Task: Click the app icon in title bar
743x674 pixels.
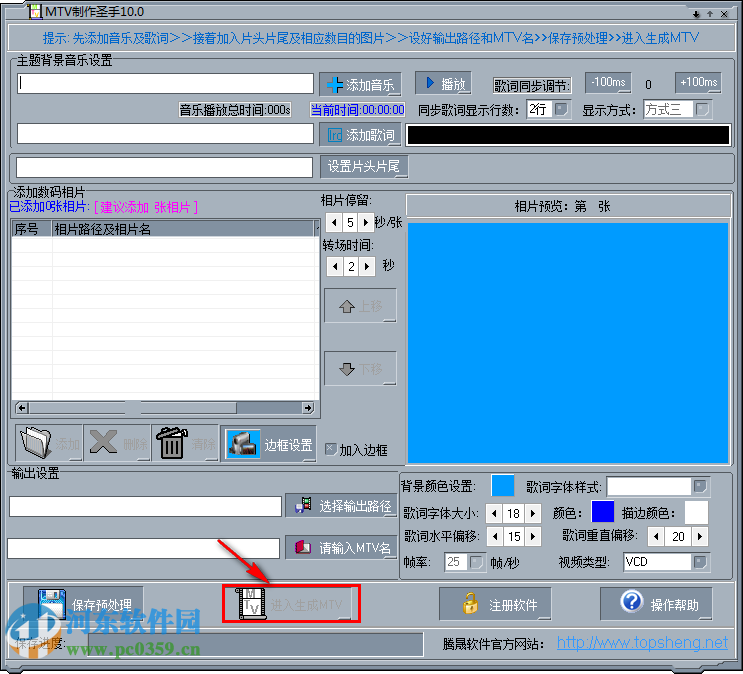Action: pos(36,11)
